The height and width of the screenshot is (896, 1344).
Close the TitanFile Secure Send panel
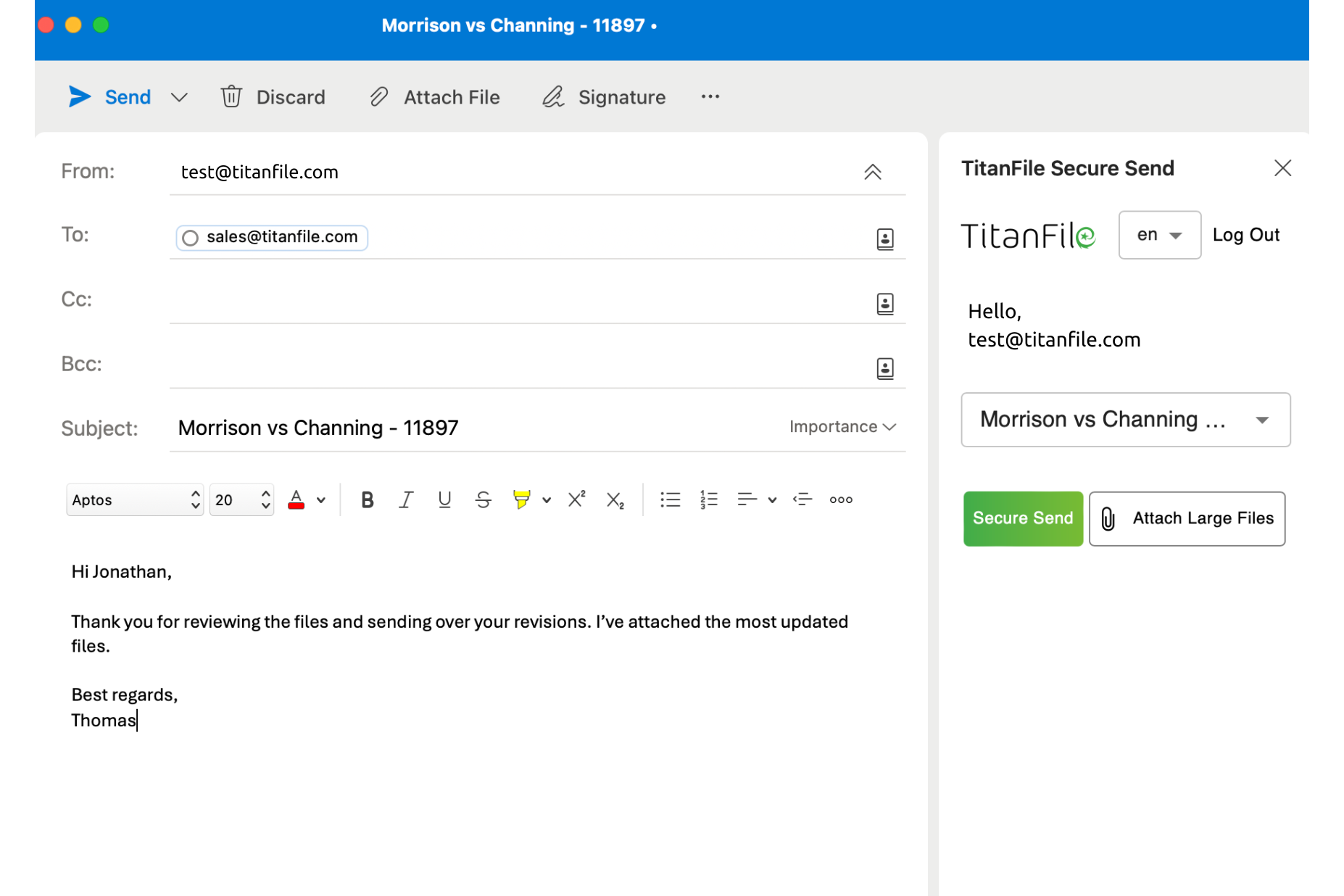(x=1283, y=168)
